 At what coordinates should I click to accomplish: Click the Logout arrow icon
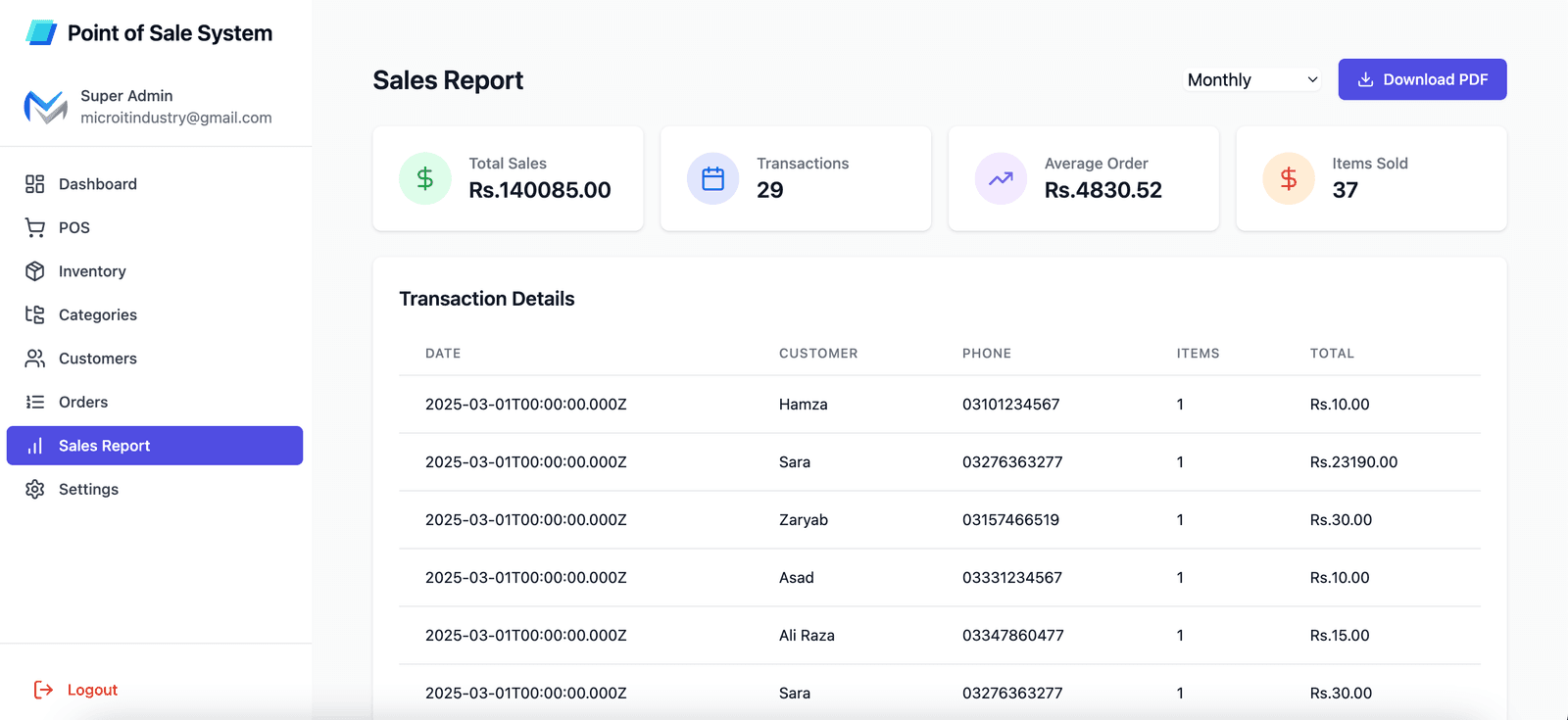click(x=43, y=690)
